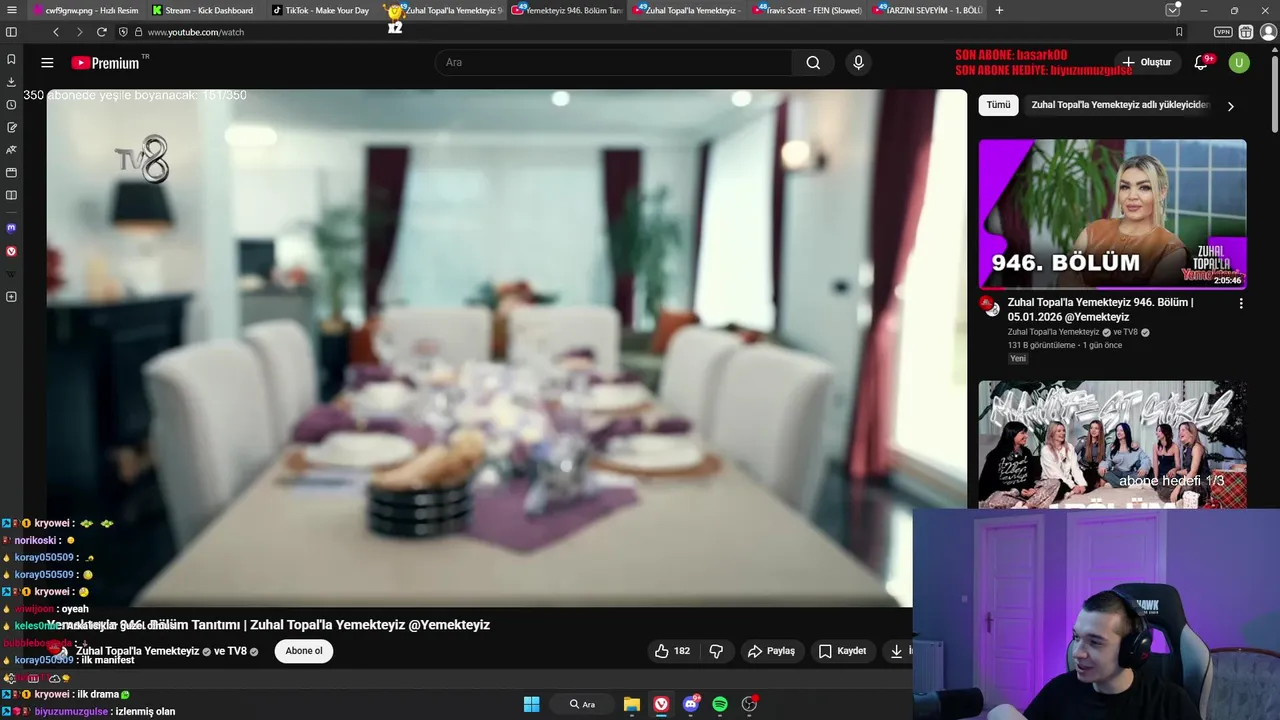Save the video using Kaydet
Screen dimensions: 1280x720
coord(842,651)
